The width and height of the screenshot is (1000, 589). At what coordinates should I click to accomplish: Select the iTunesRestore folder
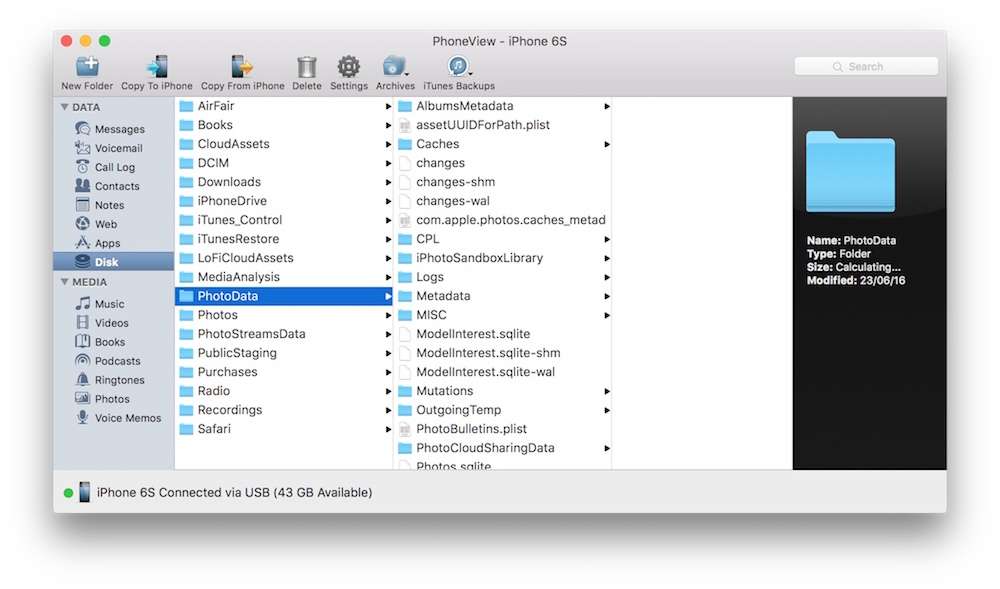(284, 239)
